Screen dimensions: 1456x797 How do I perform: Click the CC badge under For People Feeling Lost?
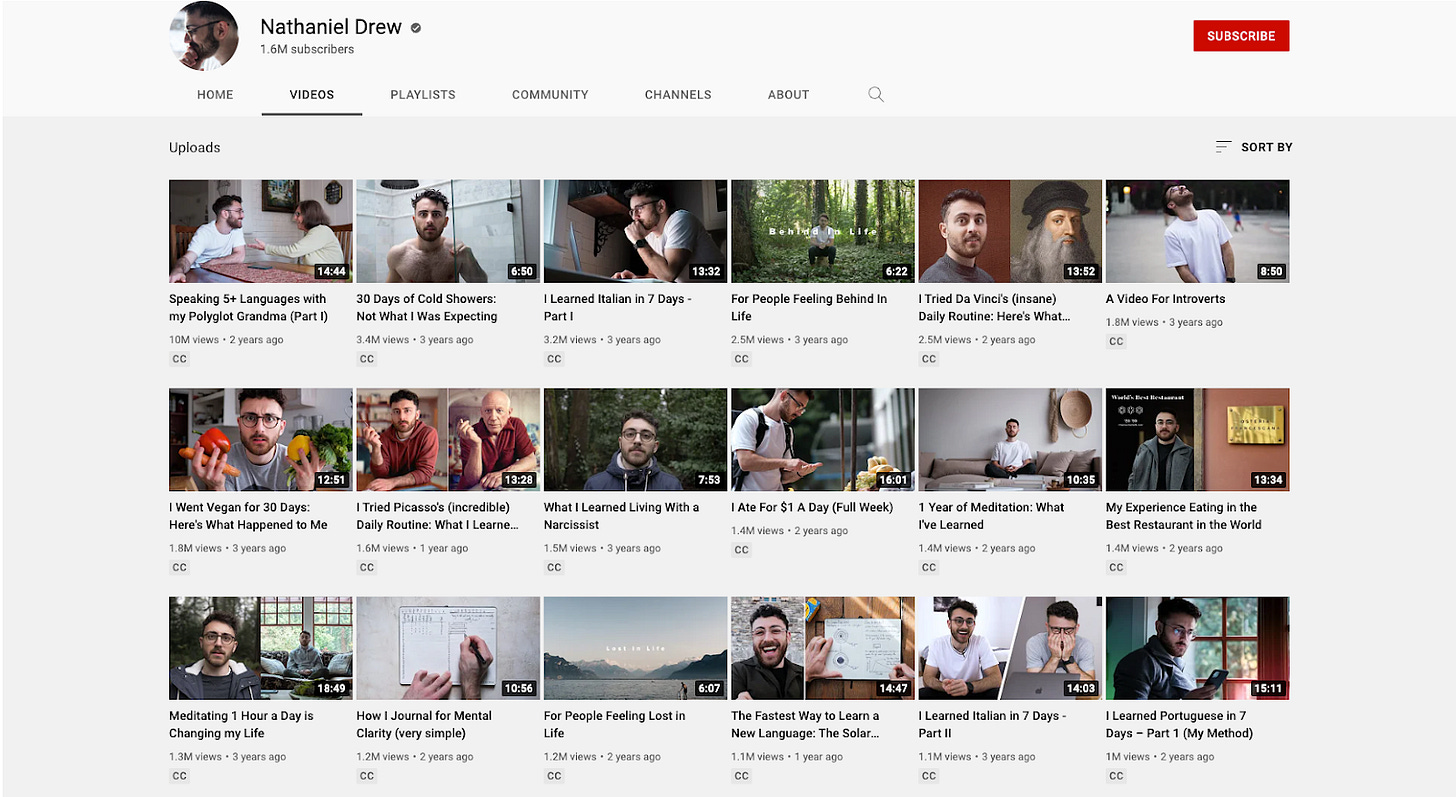pos(554,776)
